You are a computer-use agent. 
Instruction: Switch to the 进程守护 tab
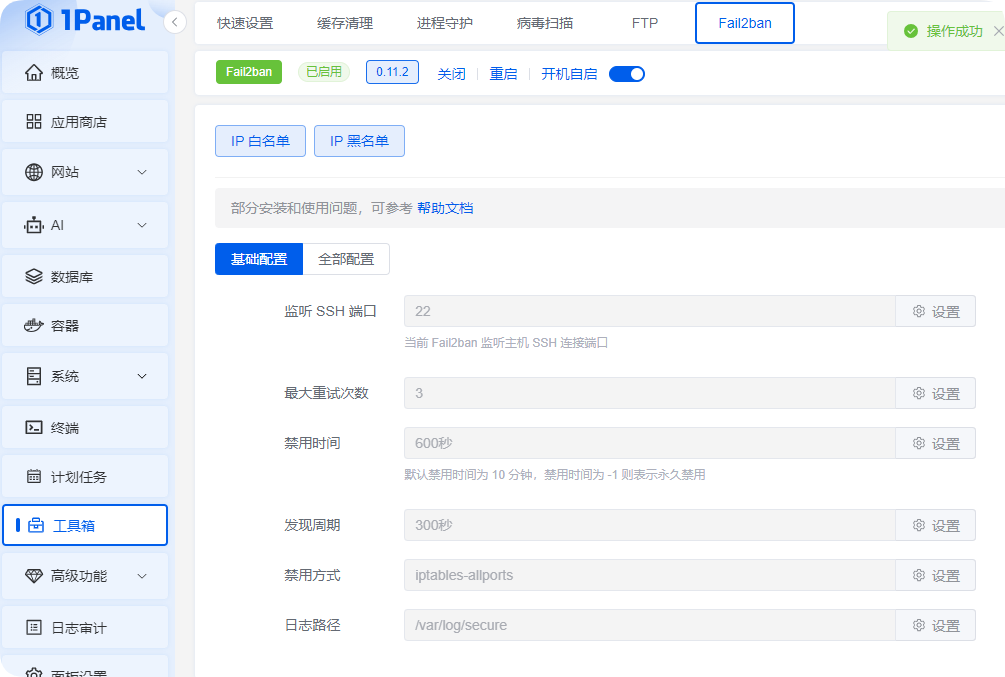pyautogui.click(x=445, y=23)
